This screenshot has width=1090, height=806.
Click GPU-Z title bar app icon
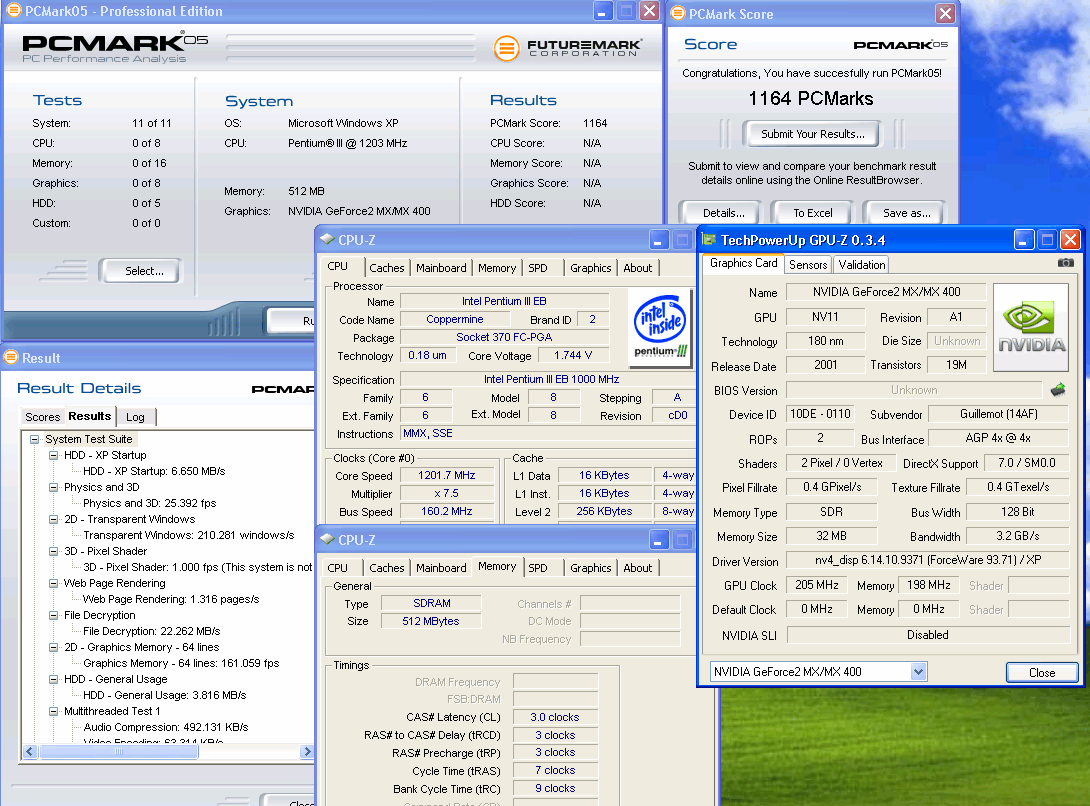[x=709, y=240]
